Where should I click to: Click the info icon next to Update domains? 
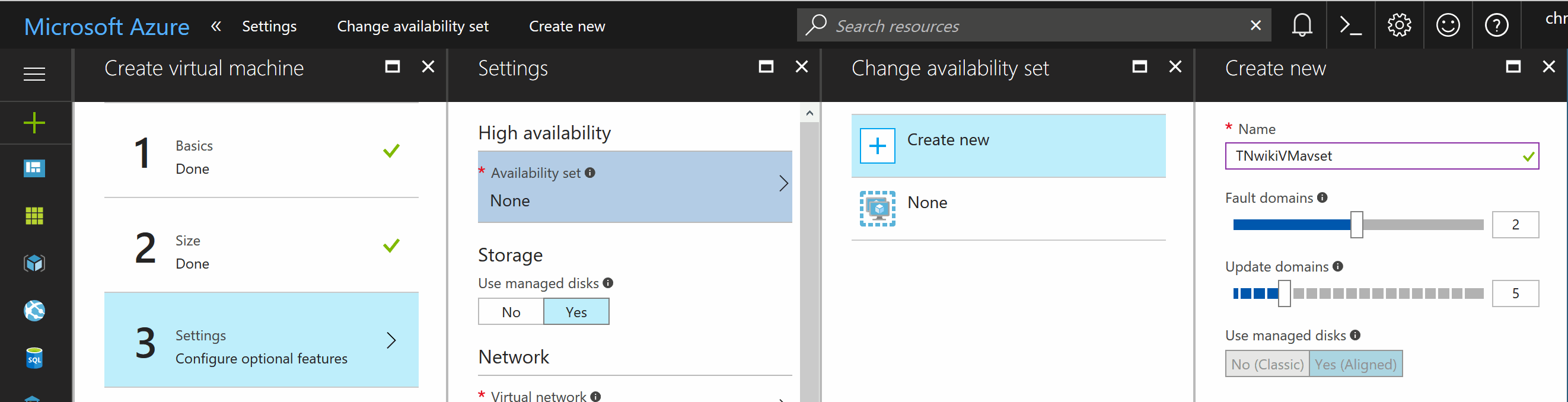click(x=1338, y=266)
